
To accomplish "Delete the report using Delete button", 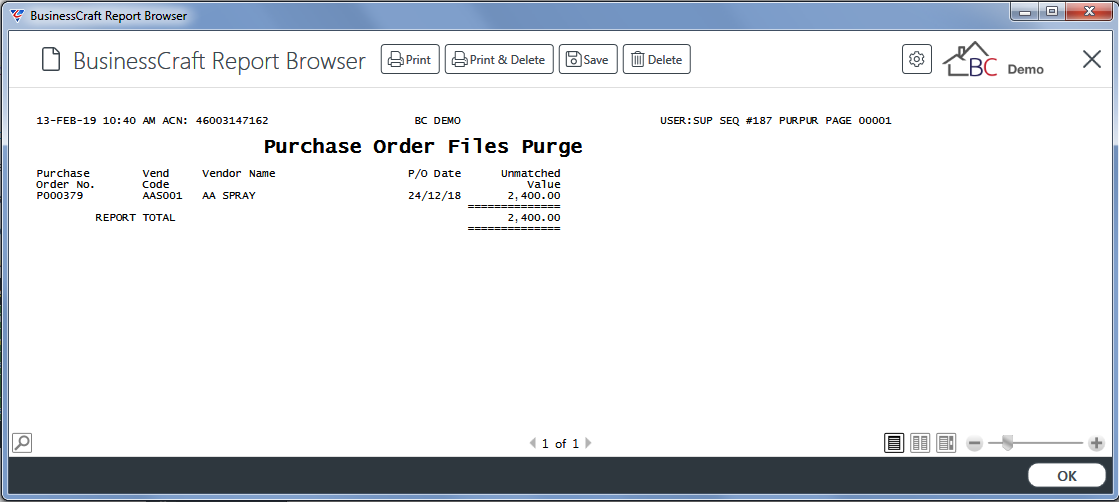I will 657,59.
